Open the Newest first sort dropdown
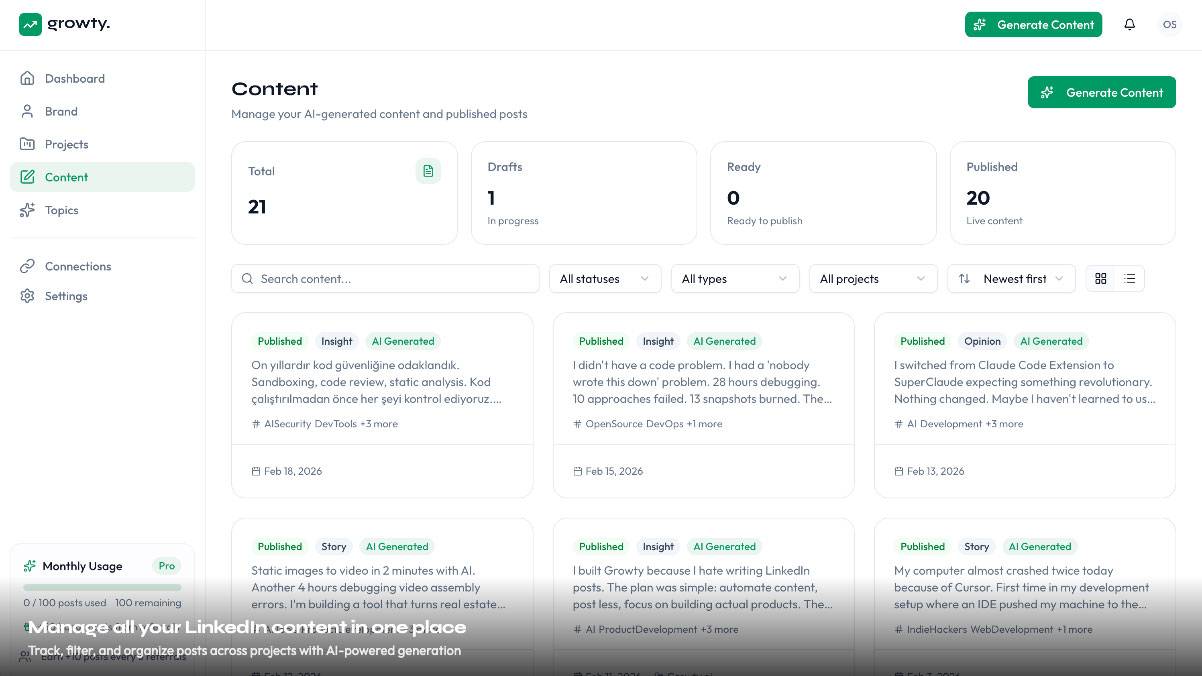 pyautogui.click(x=1015, y=278)
